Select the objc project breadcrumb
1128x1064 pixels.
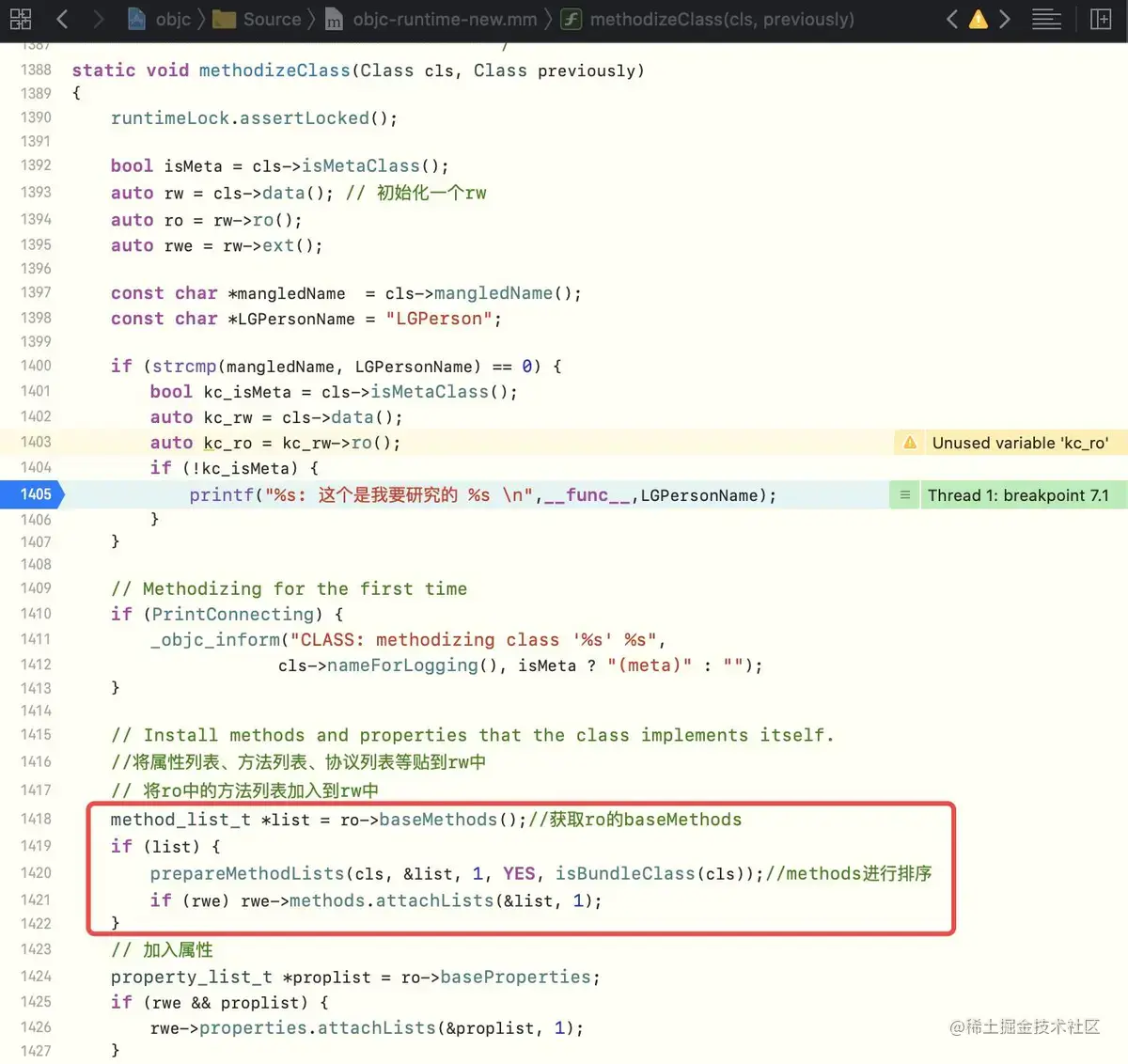click(x=159, y=19)
